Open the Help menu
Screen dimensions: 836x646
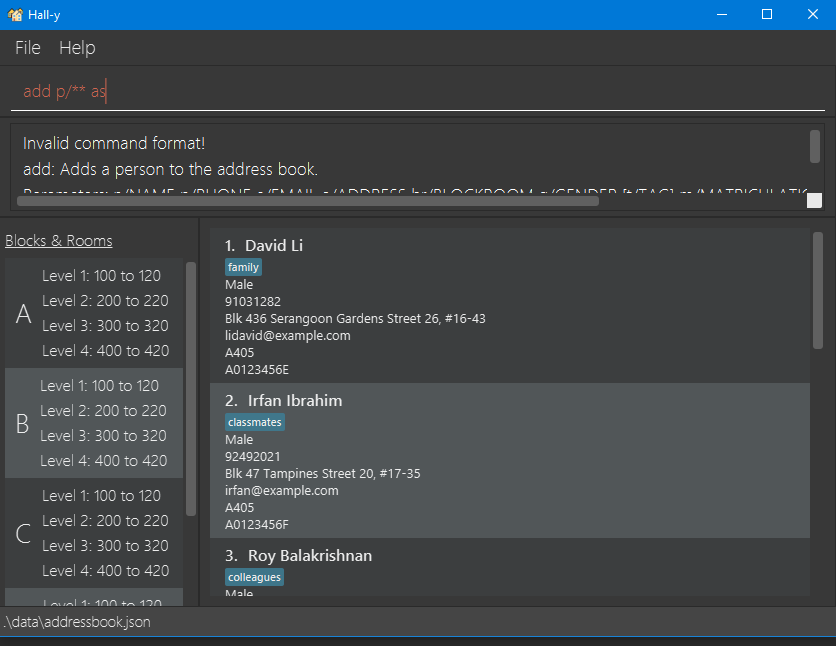[x=77, y=48]
